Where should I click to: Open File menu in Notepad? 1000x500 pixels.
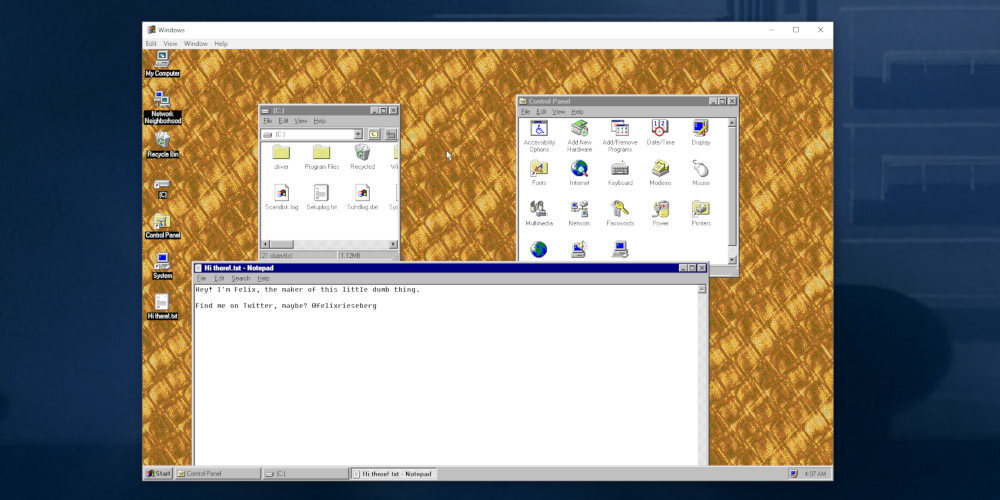[x=202, y=279]
